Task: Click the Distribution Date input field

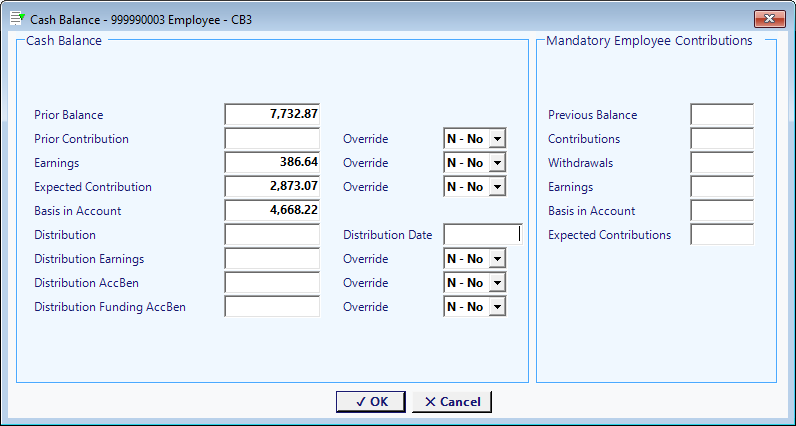Action: (483, 235)
